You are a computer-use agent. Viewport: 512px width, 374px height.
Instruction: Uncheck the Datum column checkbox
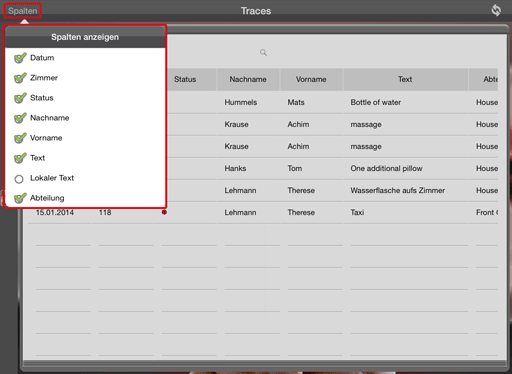pos(20,58)
